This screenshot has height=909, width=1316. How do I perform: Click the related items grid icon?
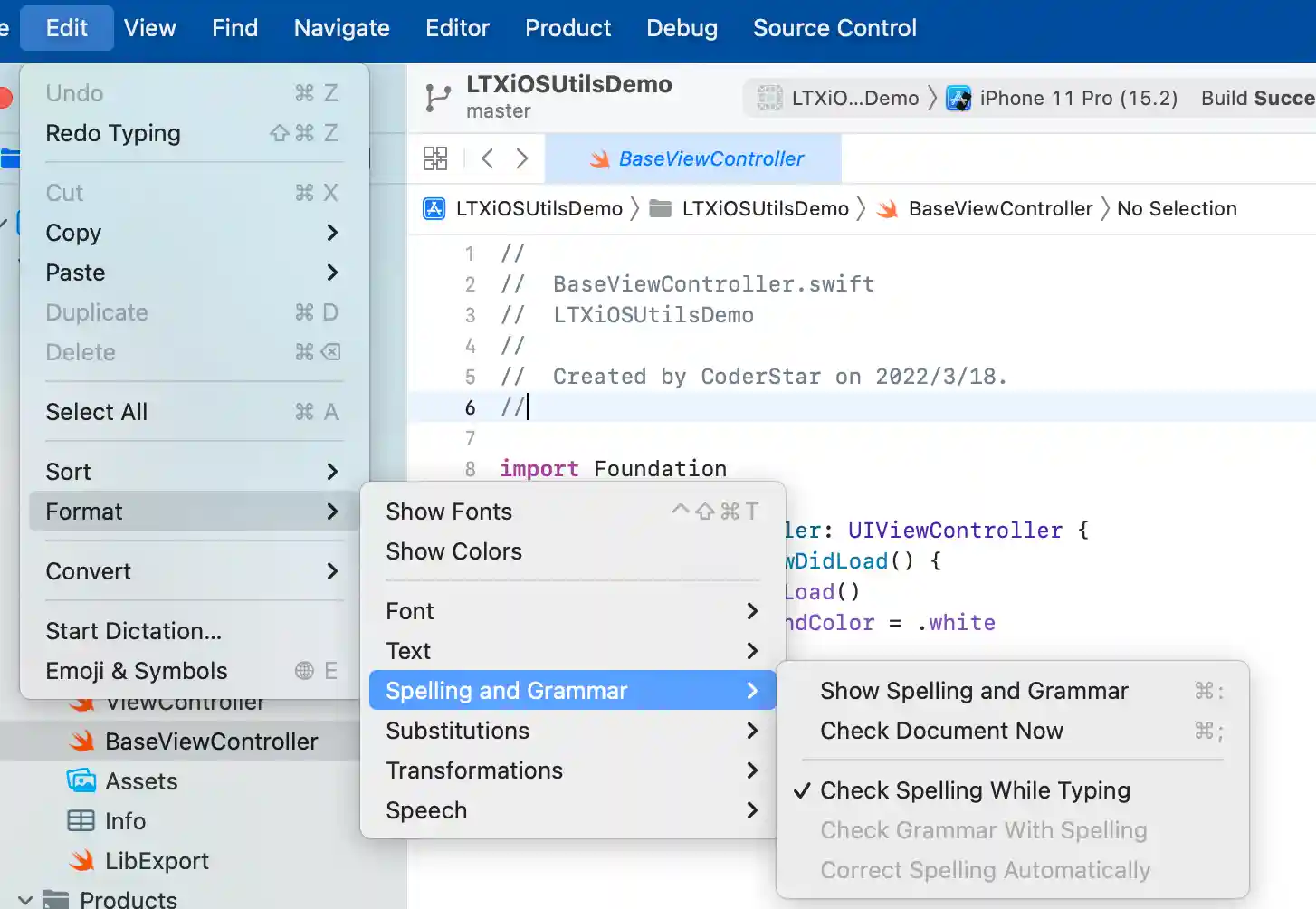(x=435, y=158)
